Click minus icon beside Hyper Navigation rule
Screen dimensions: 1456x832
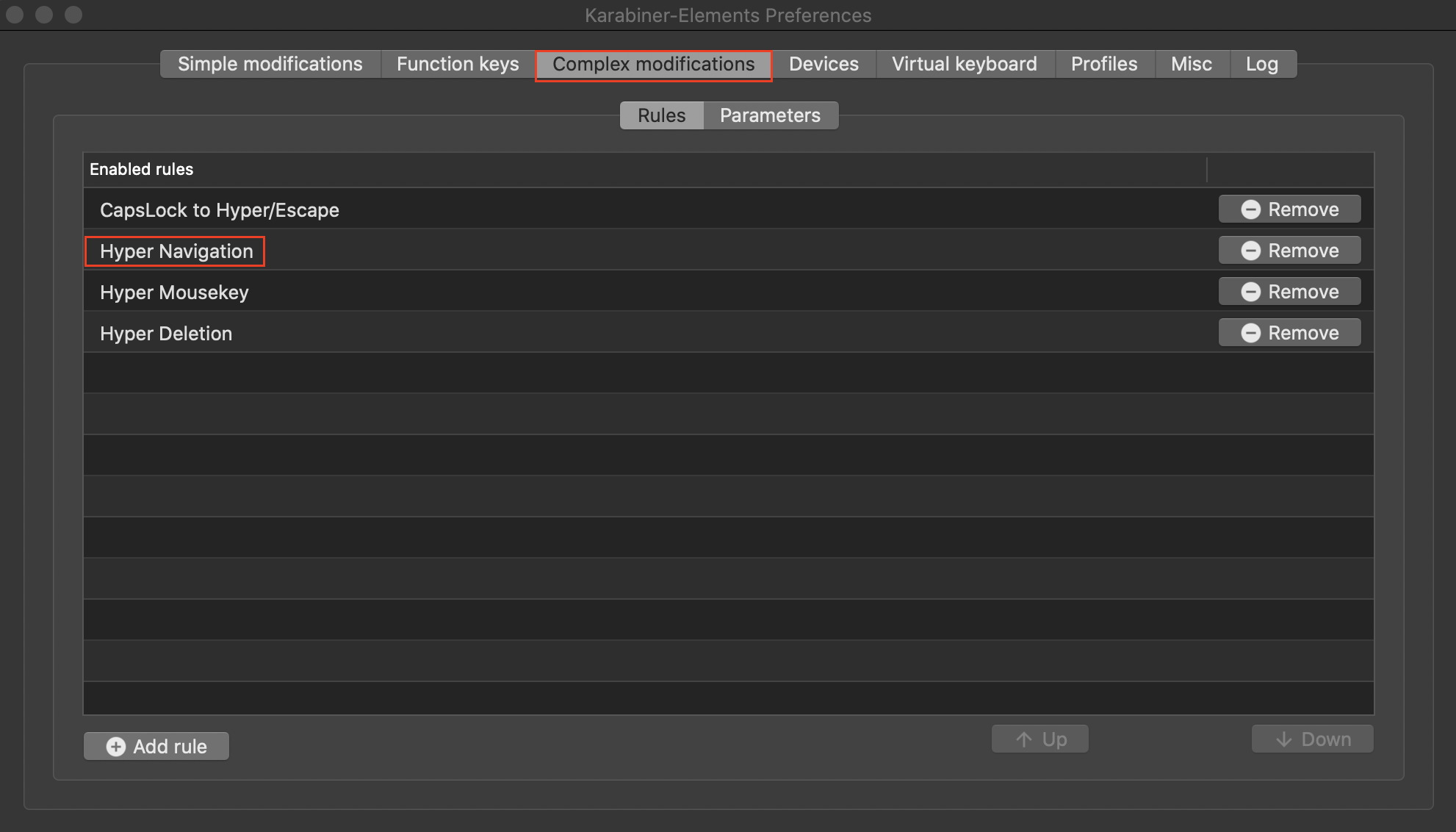1250,251
